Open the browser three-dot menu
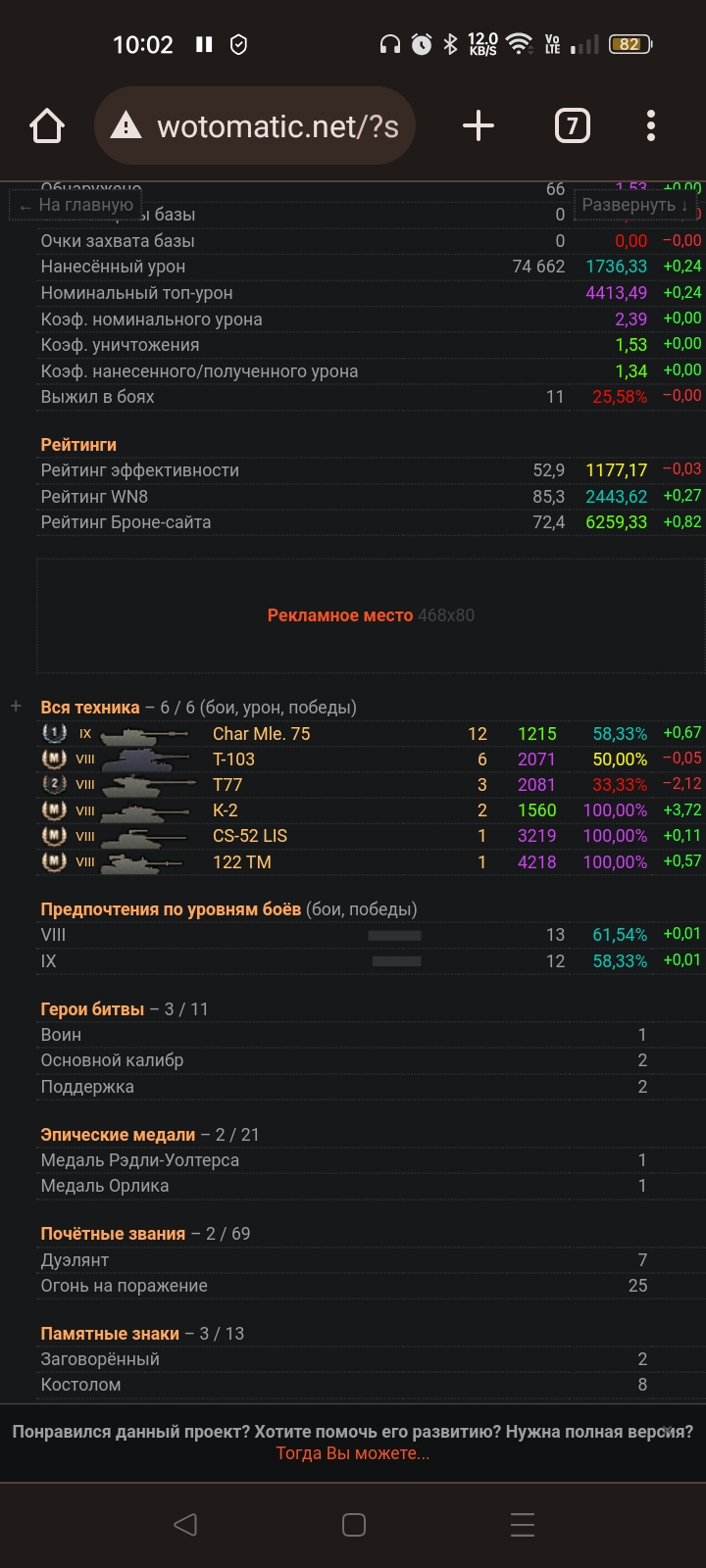The image size is (706, 1568). [x=650, y=126]
